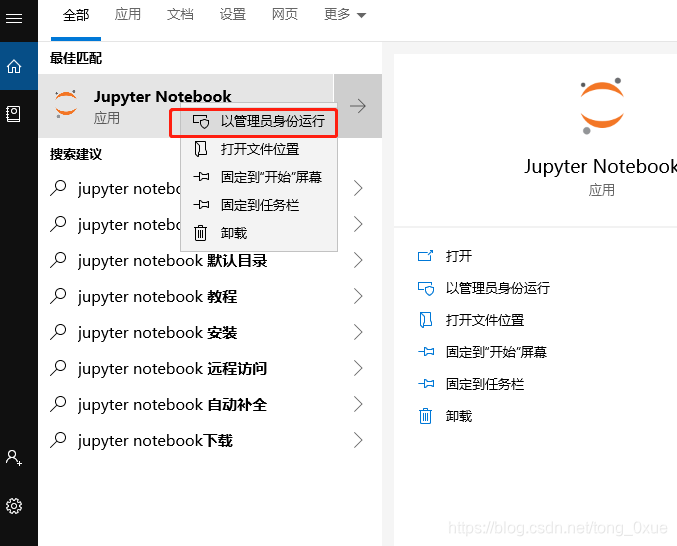The image size is (677, 546).
Task: Click the Start pin icon in the context menu
Action: 201,177
